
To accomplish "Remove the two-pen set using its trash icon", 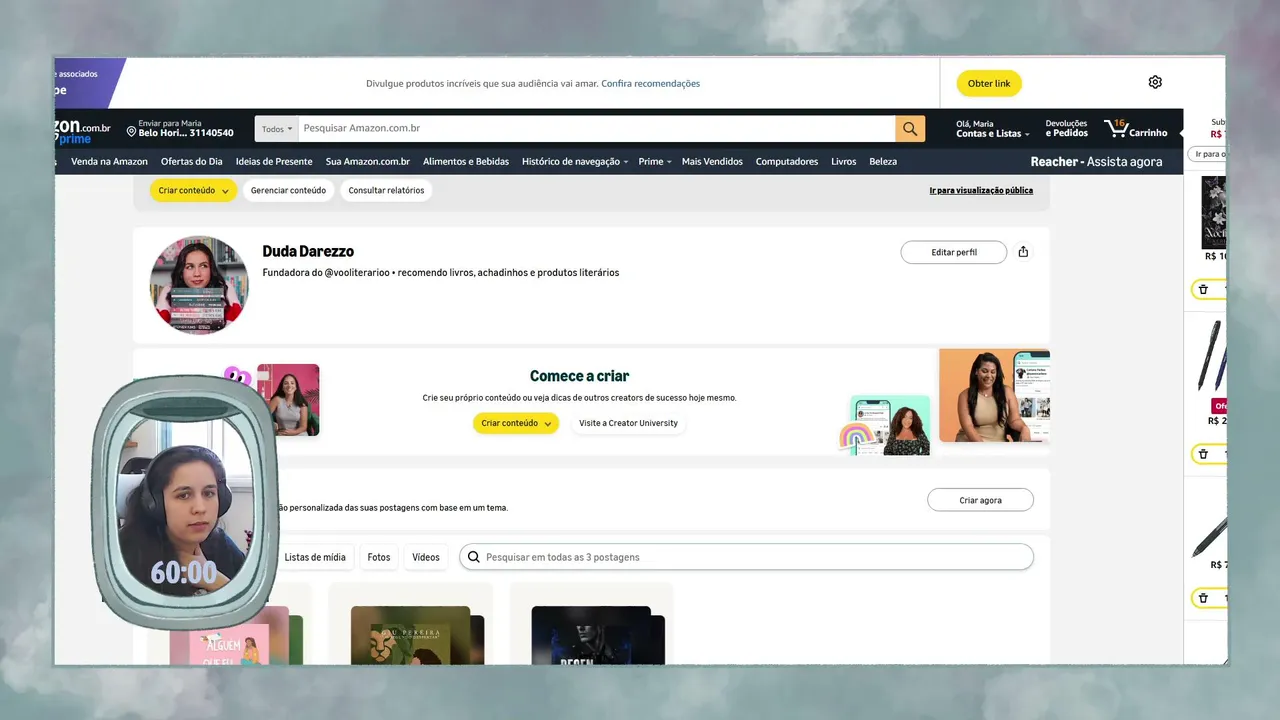I will [1203, 454].
